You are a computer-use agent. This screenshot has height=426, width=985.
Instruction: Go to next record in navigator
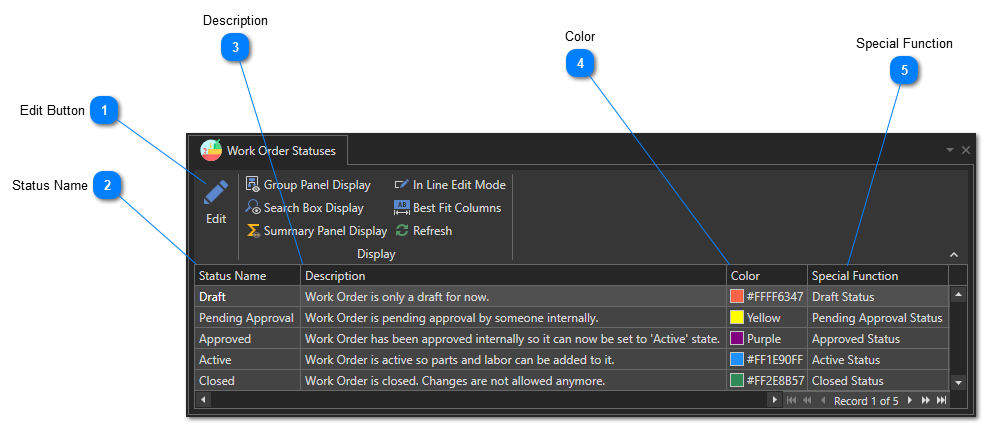pos(909,401)
